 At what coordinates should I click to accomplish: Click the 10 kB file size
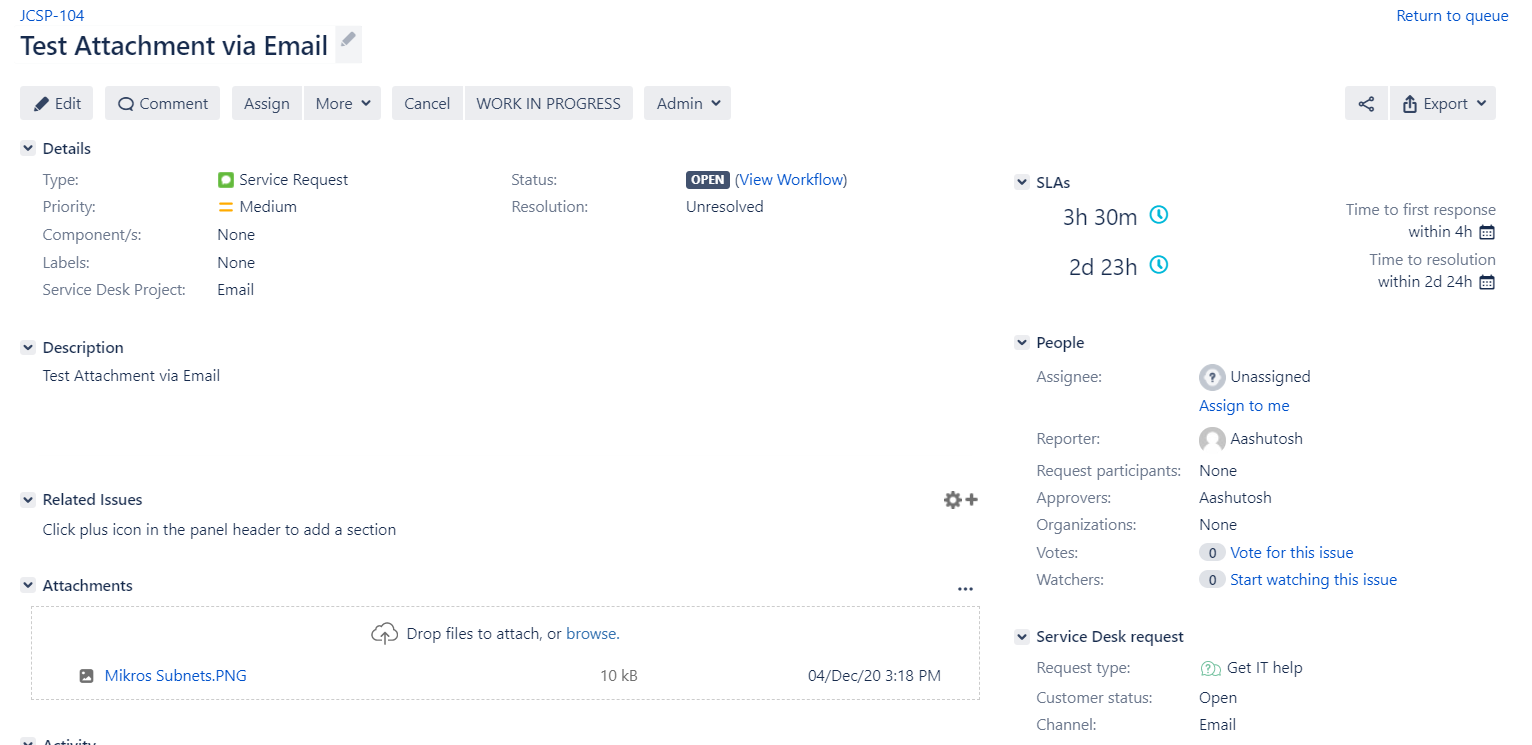pyautogui.click(x=619, y=676)
